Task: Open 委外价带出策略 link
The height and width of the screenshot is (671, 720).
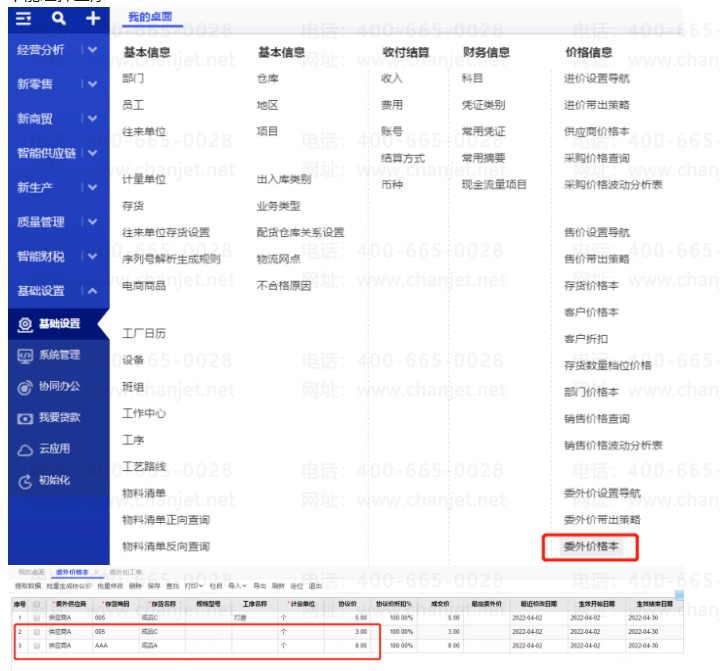Action: coord(602,520)
